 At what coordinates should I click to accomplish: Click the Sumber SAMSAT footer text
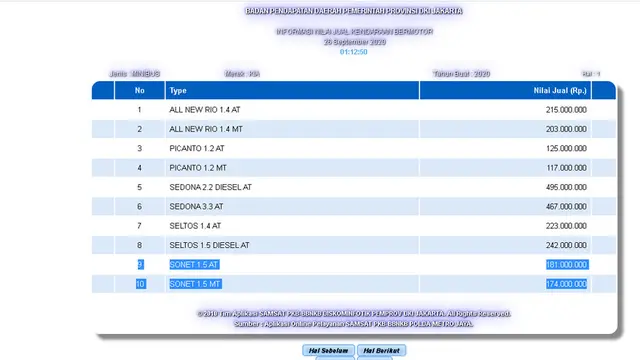coord(353,324)
